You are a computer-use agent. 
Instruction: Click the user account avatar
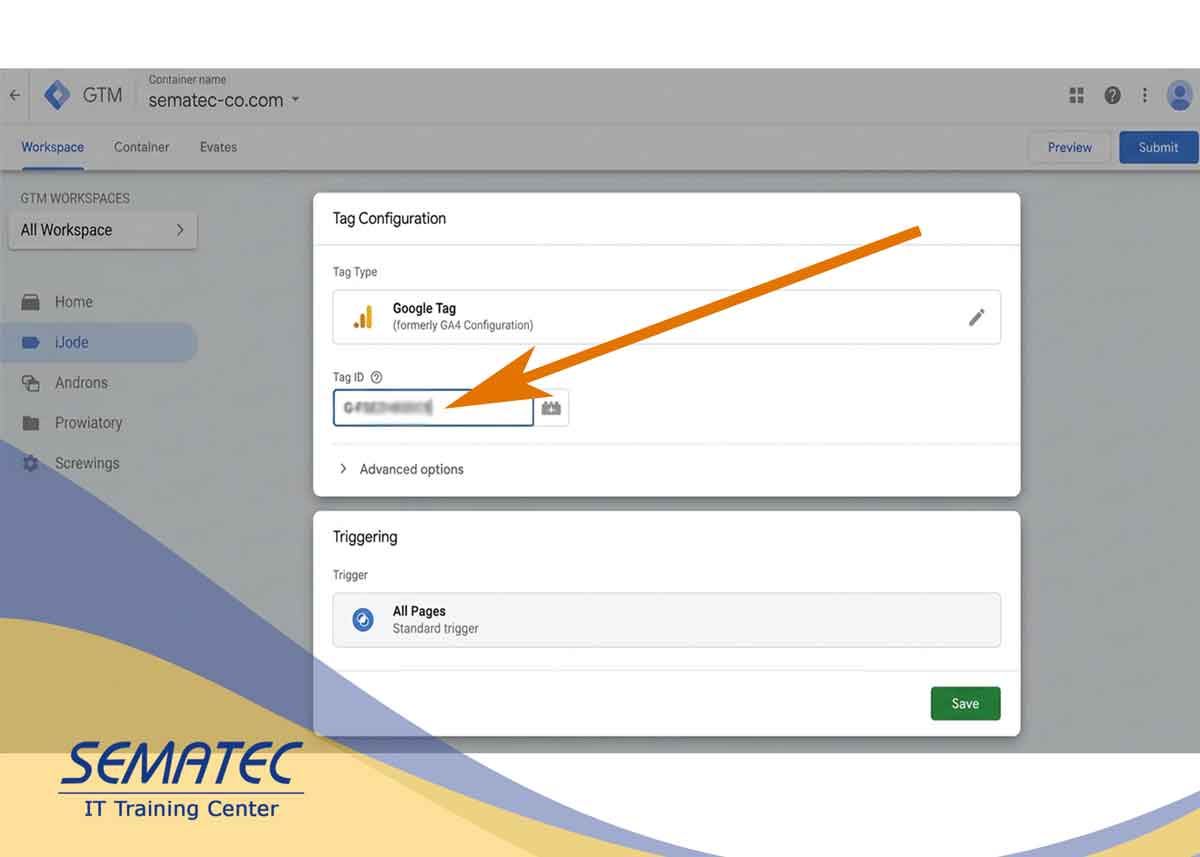click(x=1180, y=95)
